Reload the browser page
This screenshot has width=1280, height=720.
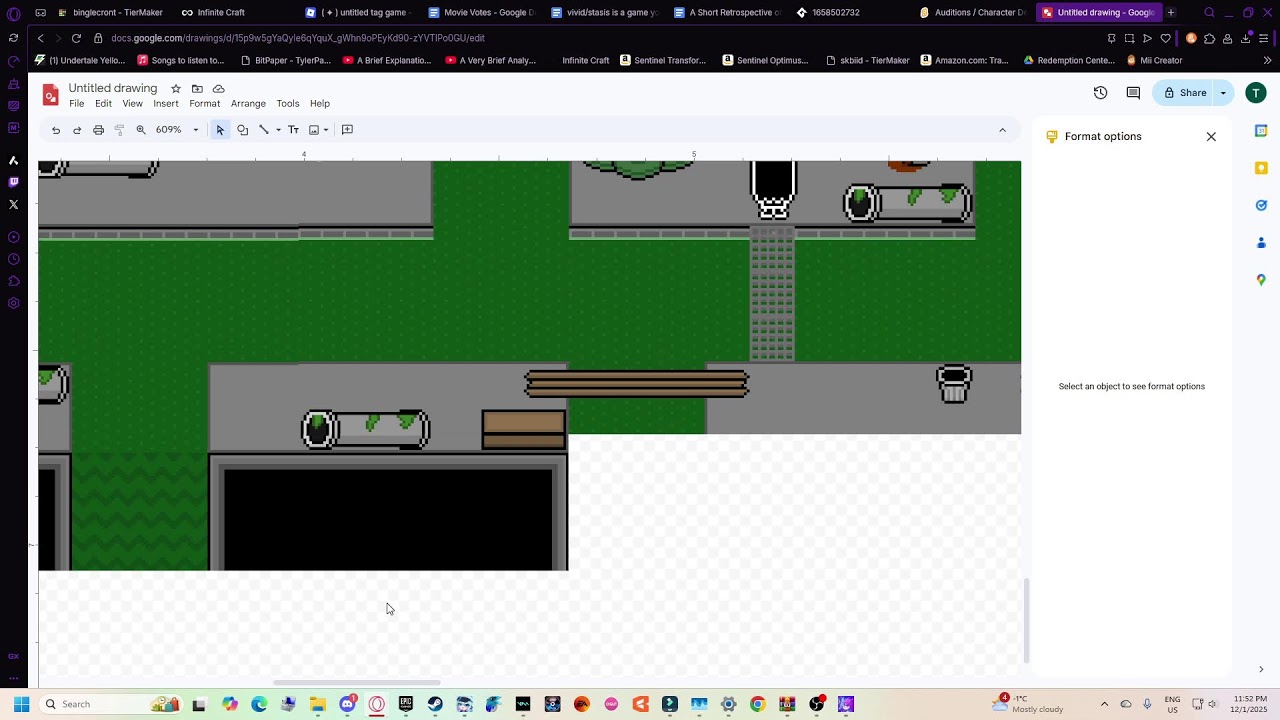[76, 38]
